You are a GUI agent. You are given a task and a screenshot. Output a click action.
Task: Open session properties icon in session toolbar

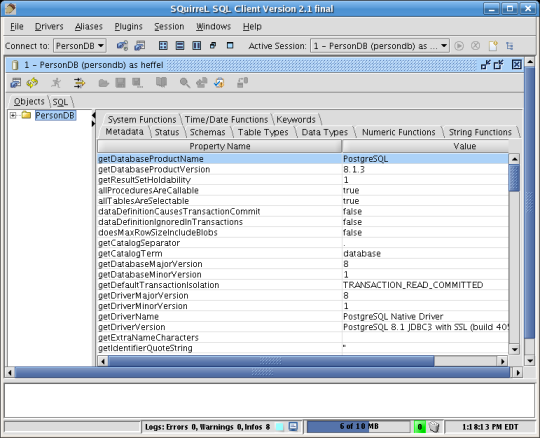pos(15,83)
